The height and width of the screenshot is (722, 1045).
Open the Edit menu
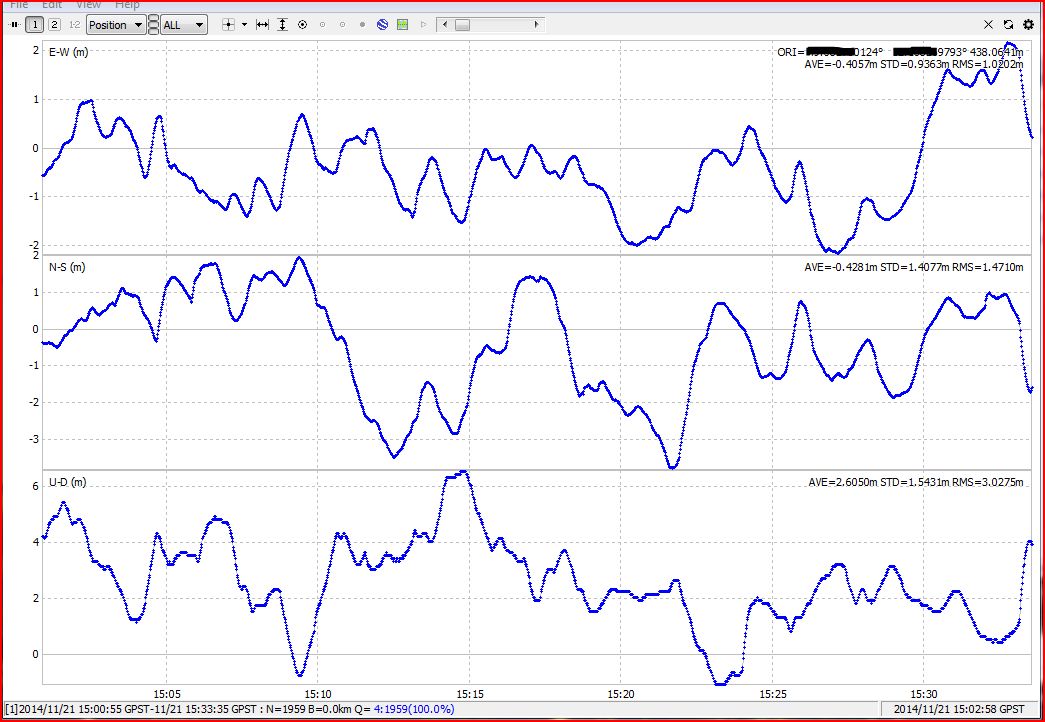[x=52, y=5]
